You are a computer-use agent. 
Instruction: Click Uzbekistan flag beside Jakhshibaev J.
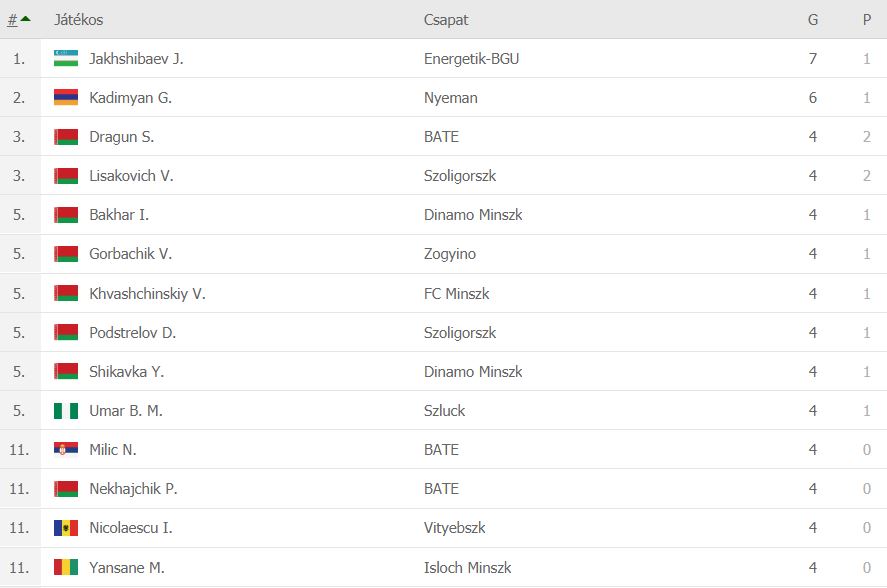point(66,59)
